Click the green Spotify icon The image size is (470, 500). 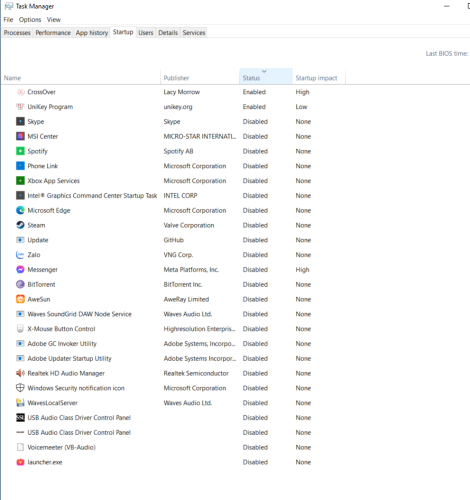pos(20,151)
